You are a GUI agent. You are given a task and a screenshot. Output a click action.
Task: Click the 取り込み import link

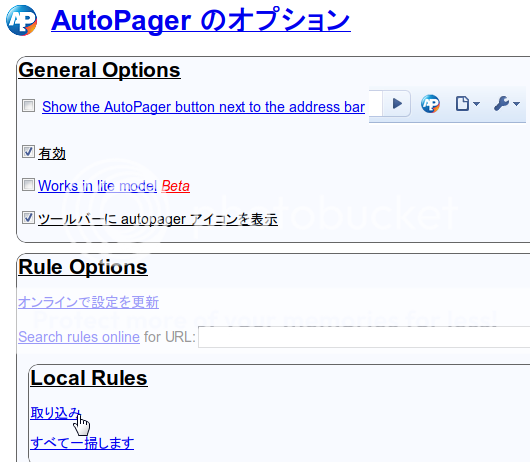tap(55, 413)
